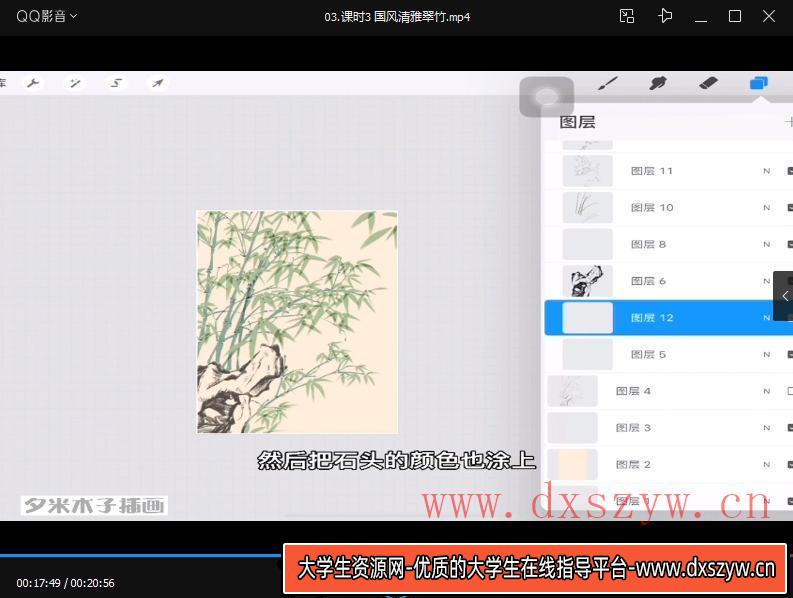Open the Selection S-shaped tool
793x598 pixels.
click(116, 83)
